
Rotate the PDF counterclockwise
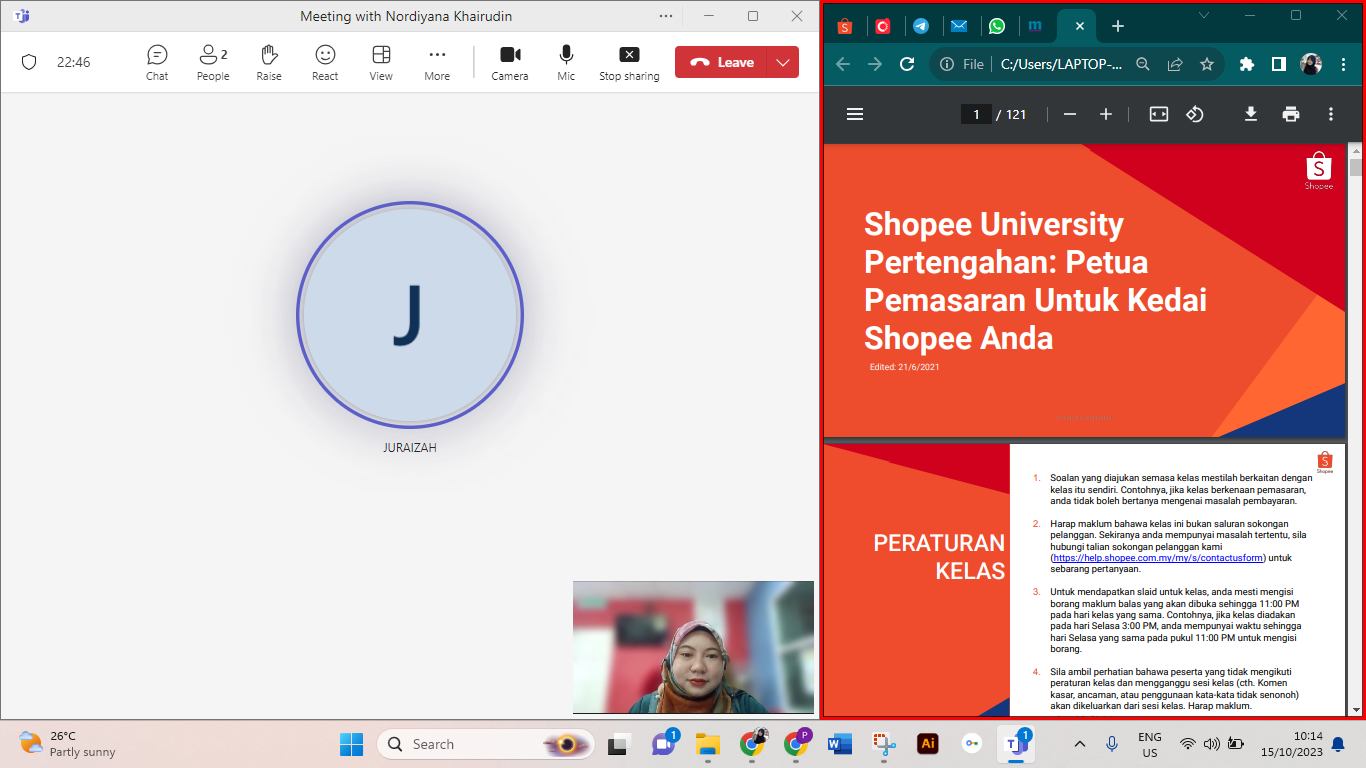(1195, 114)
